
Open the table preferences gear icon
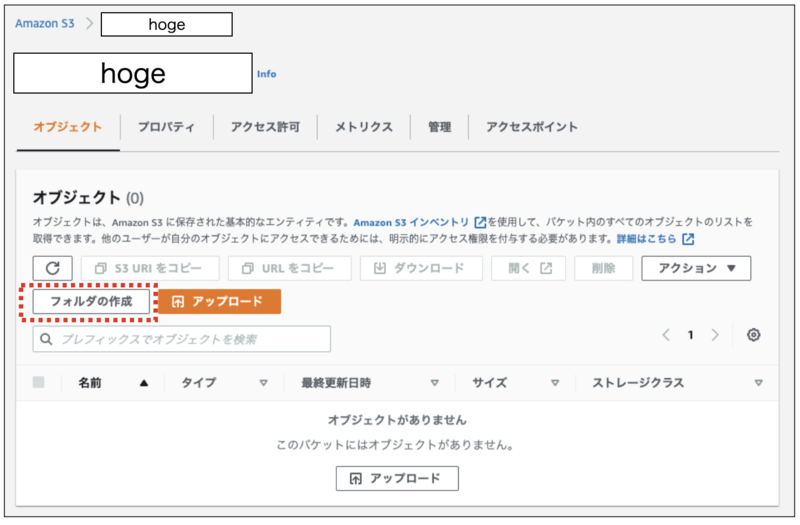tap(753, 335)
